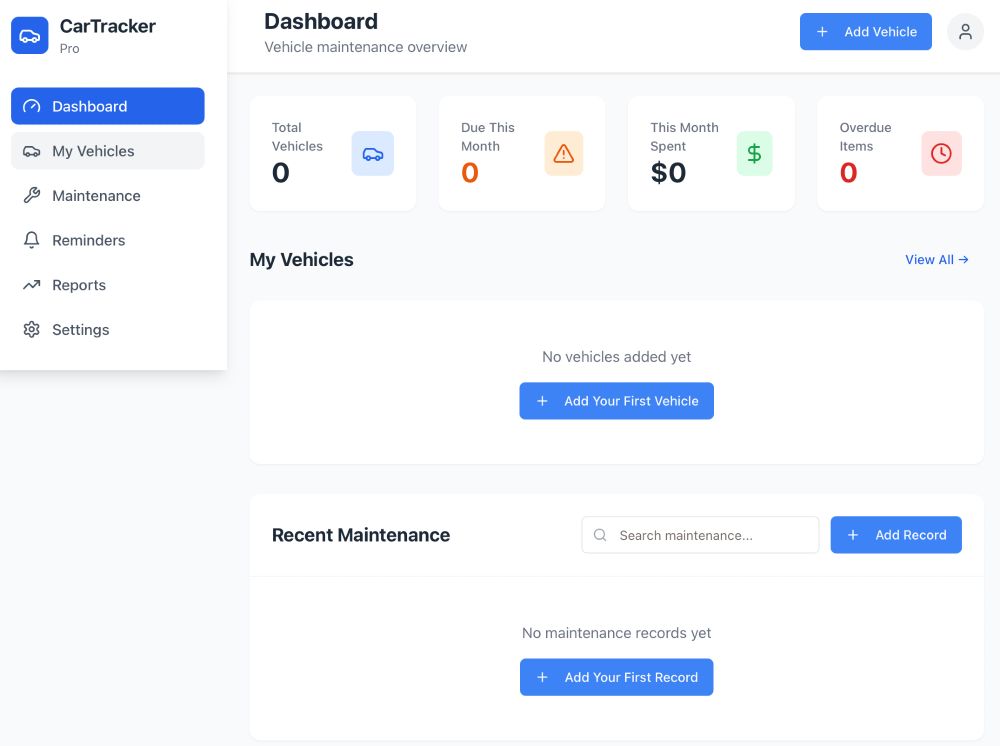Viewport: 1000px width, 746px height.
Task: Select the Maintenance wrench icon
Action: 31,195
